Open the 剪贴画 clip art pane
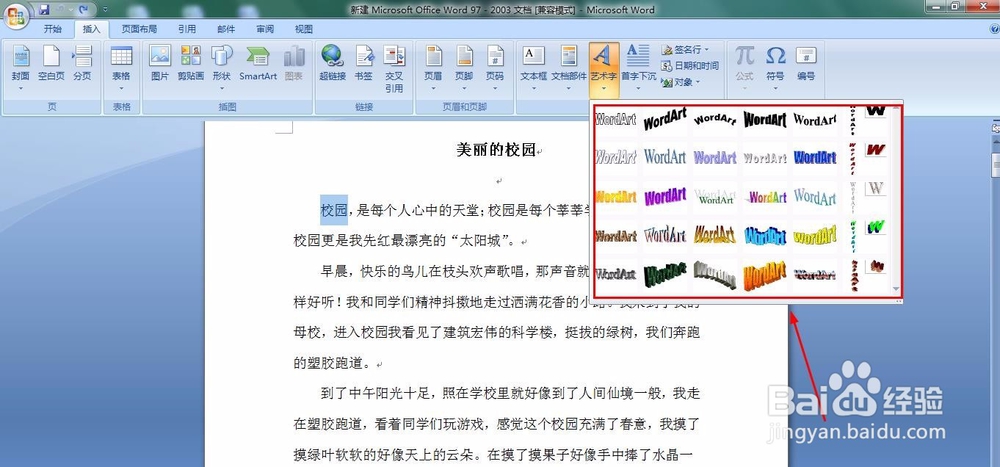This screenshot has width=1000, height=467. point(191,64)
